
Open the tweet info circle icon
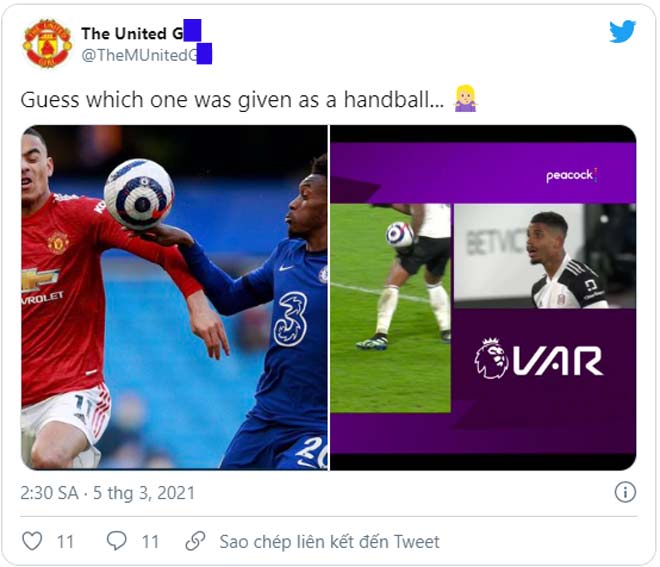click(x=625, y=492)
